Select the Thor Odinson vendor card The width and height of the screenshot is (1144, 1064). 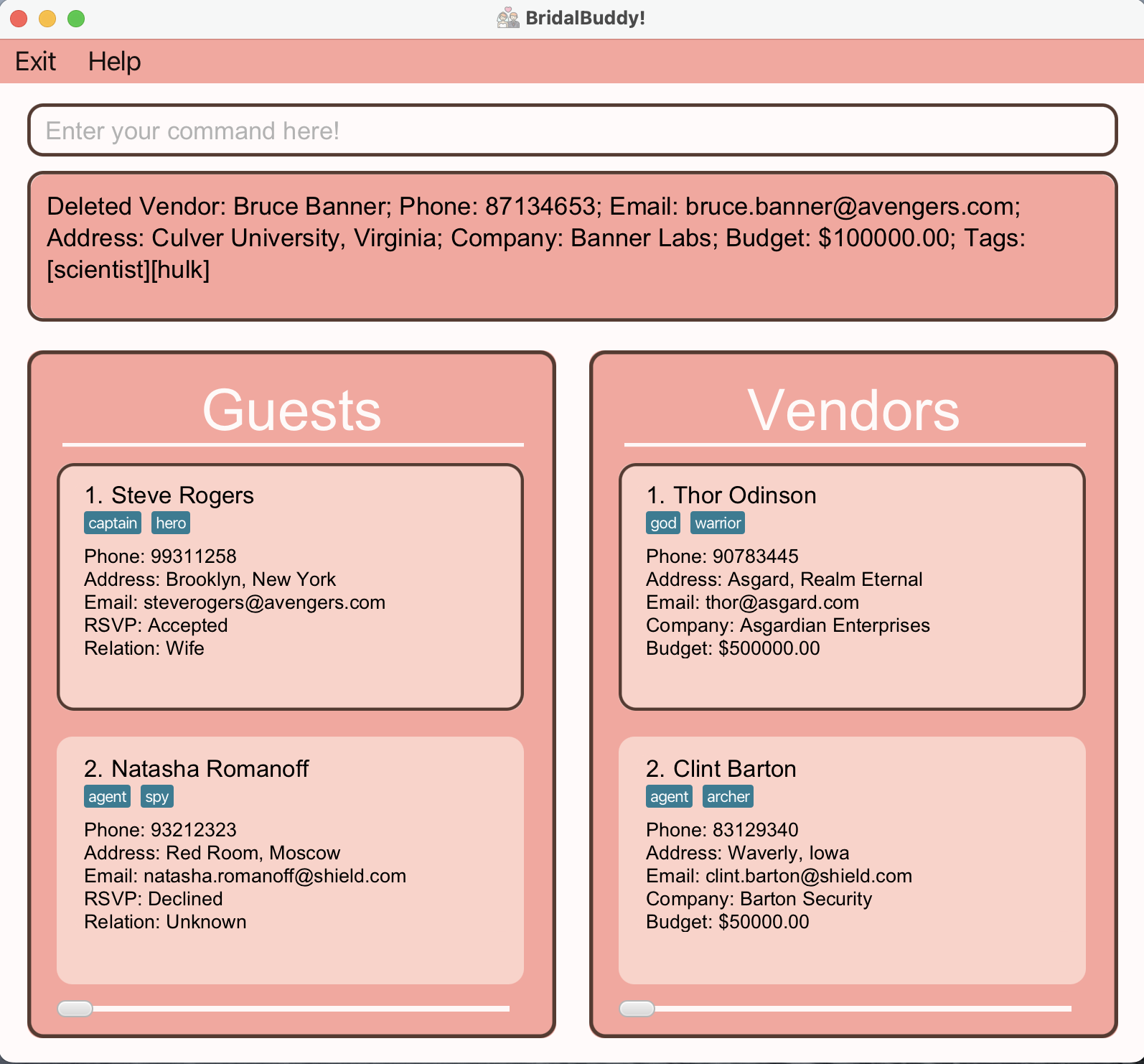tap(852, 587)
